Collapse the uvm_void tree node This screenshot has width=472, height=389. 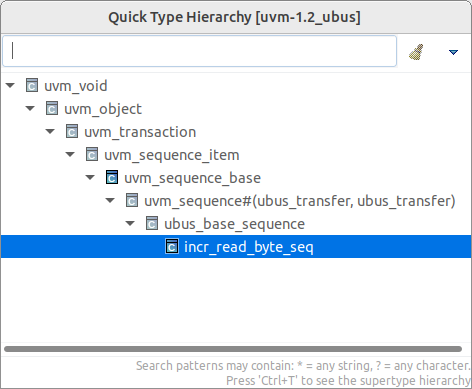10,86
